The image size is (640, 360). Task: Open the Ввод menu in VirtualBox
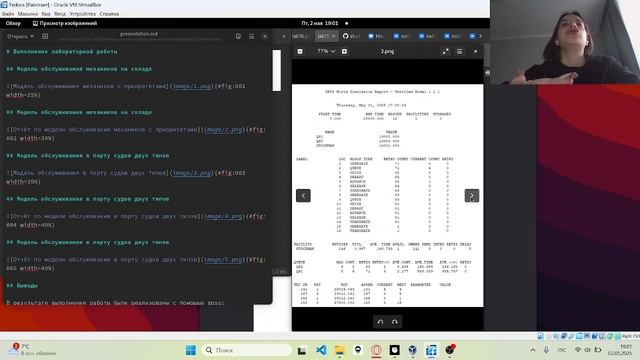(x=60, y=14)
